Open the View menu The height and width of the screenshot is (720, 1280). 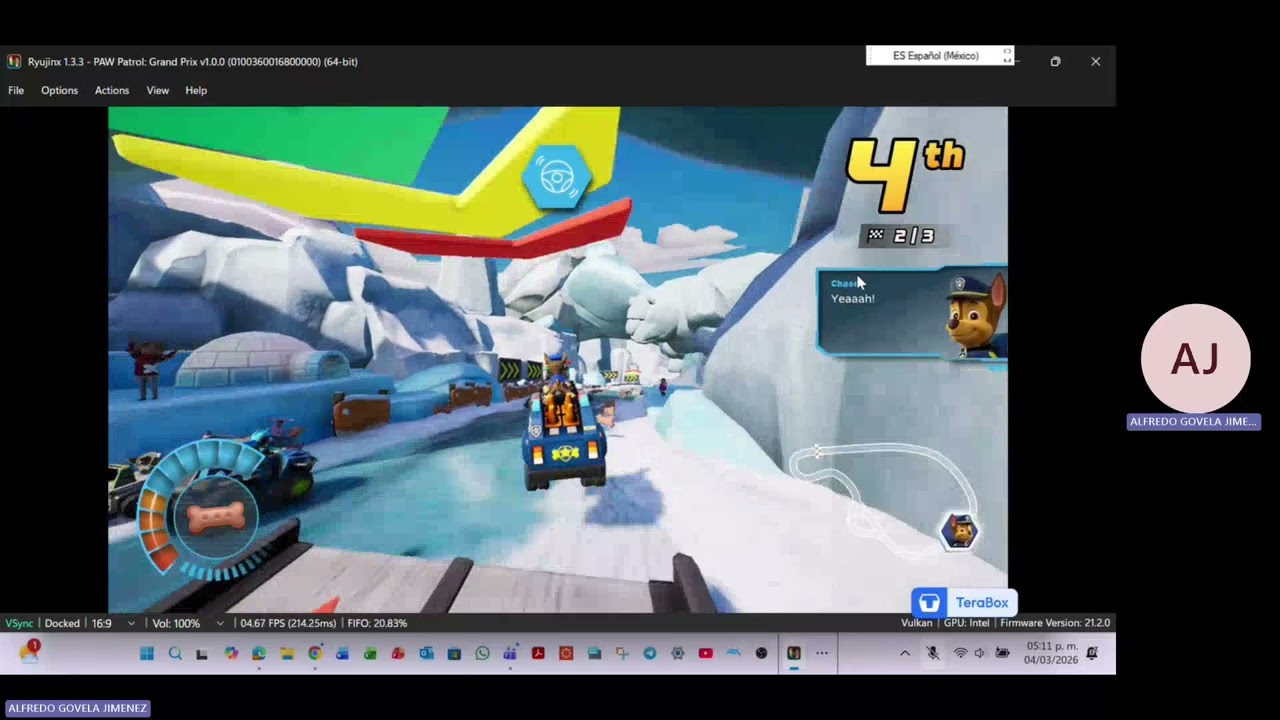[x=158, y=90]
